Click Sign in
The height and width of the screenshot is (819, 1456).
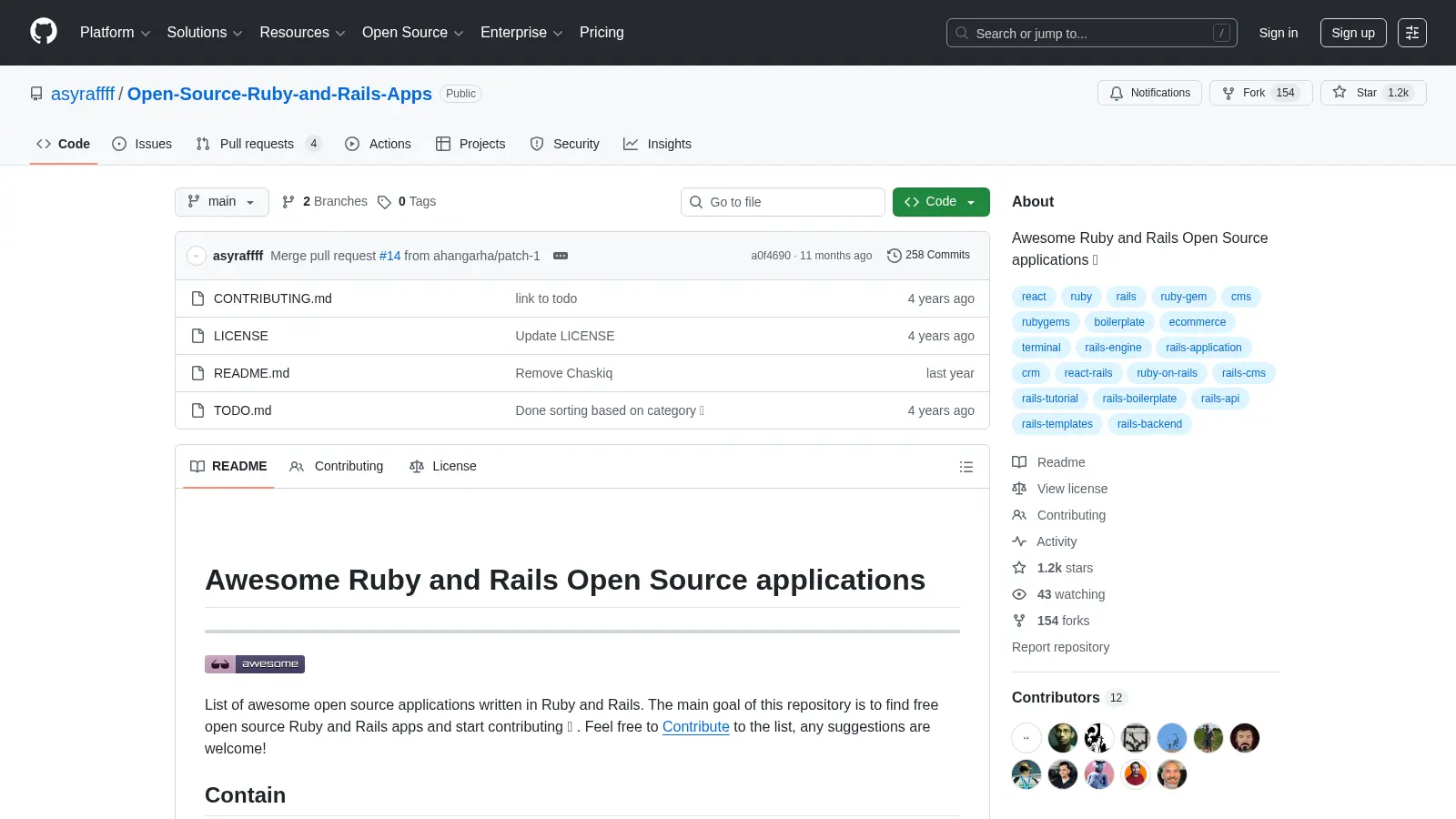point(1279,33)
